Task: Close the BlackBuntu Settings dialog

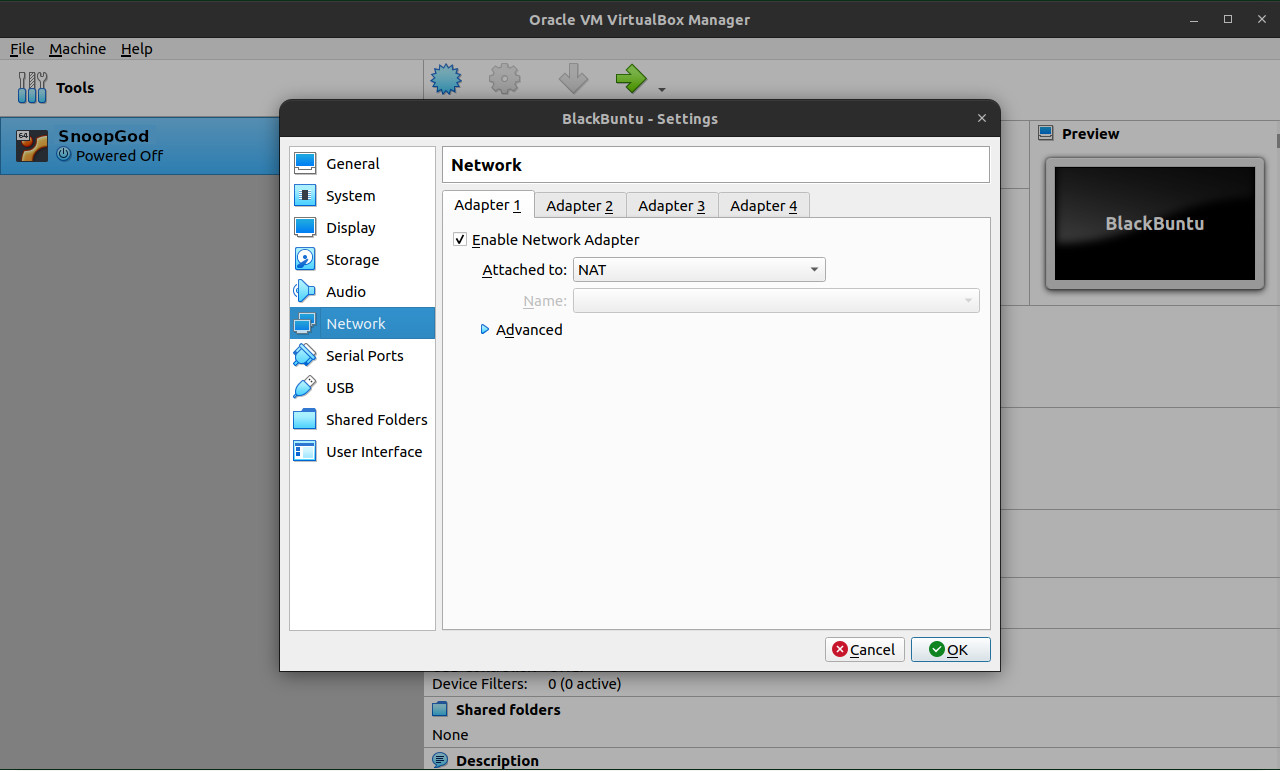Action: pos(981,118)
